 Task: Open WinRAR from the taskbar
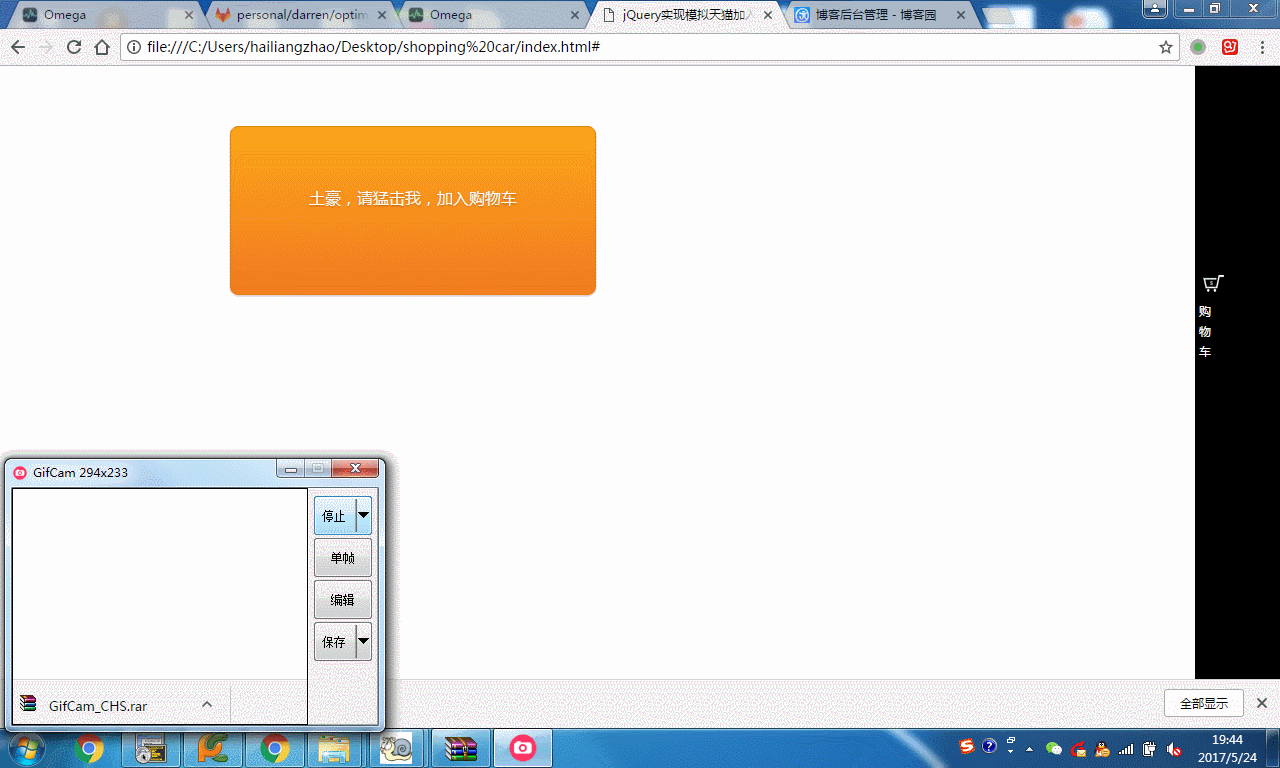coord(461,748)
